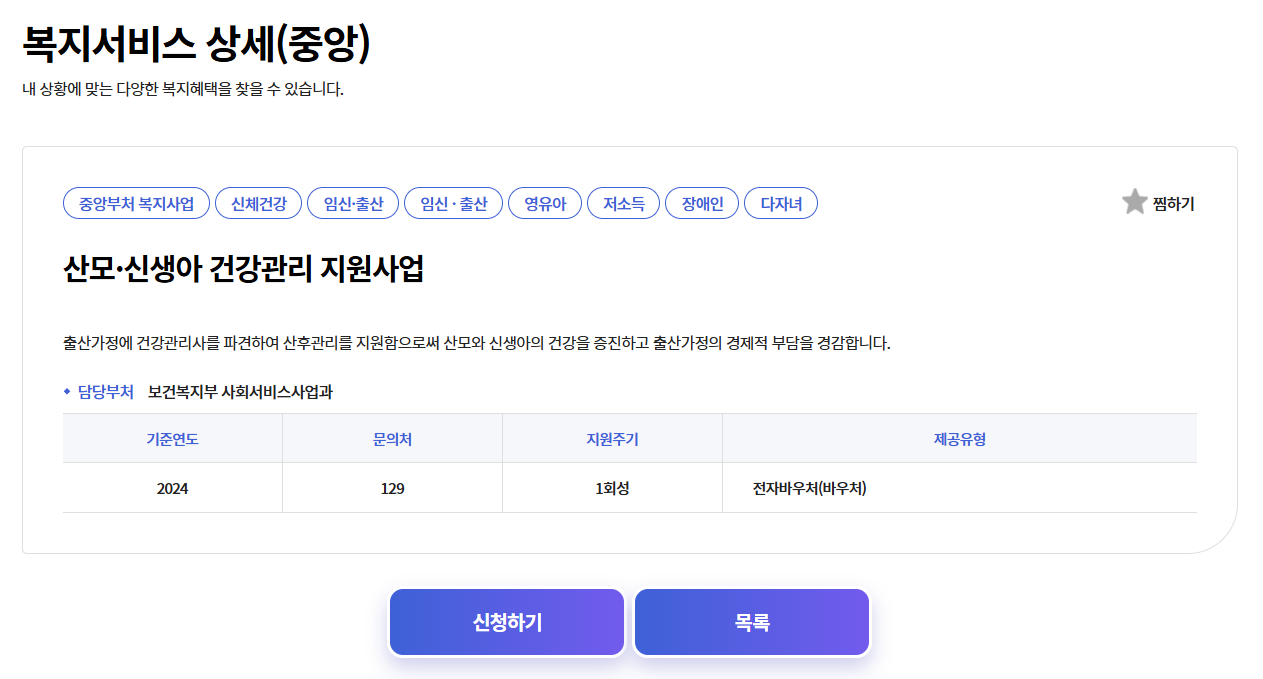The image size is (1263, 679).
Task: Click the 다자녀 tag pill
Action: tap(781, 202)
